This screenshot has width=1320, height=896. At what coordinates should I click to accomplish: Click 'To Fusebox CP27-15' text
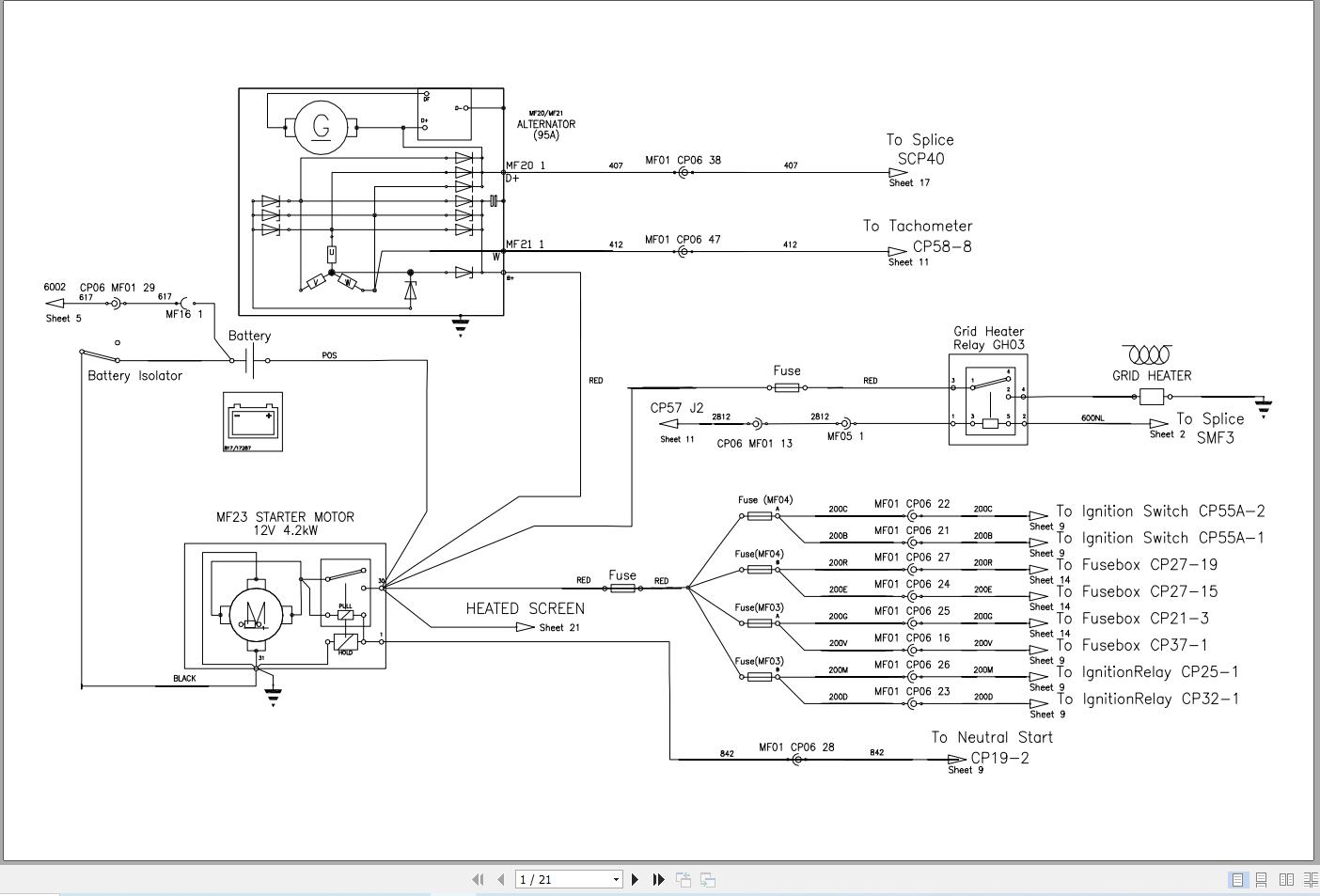tap(1137, 591)
